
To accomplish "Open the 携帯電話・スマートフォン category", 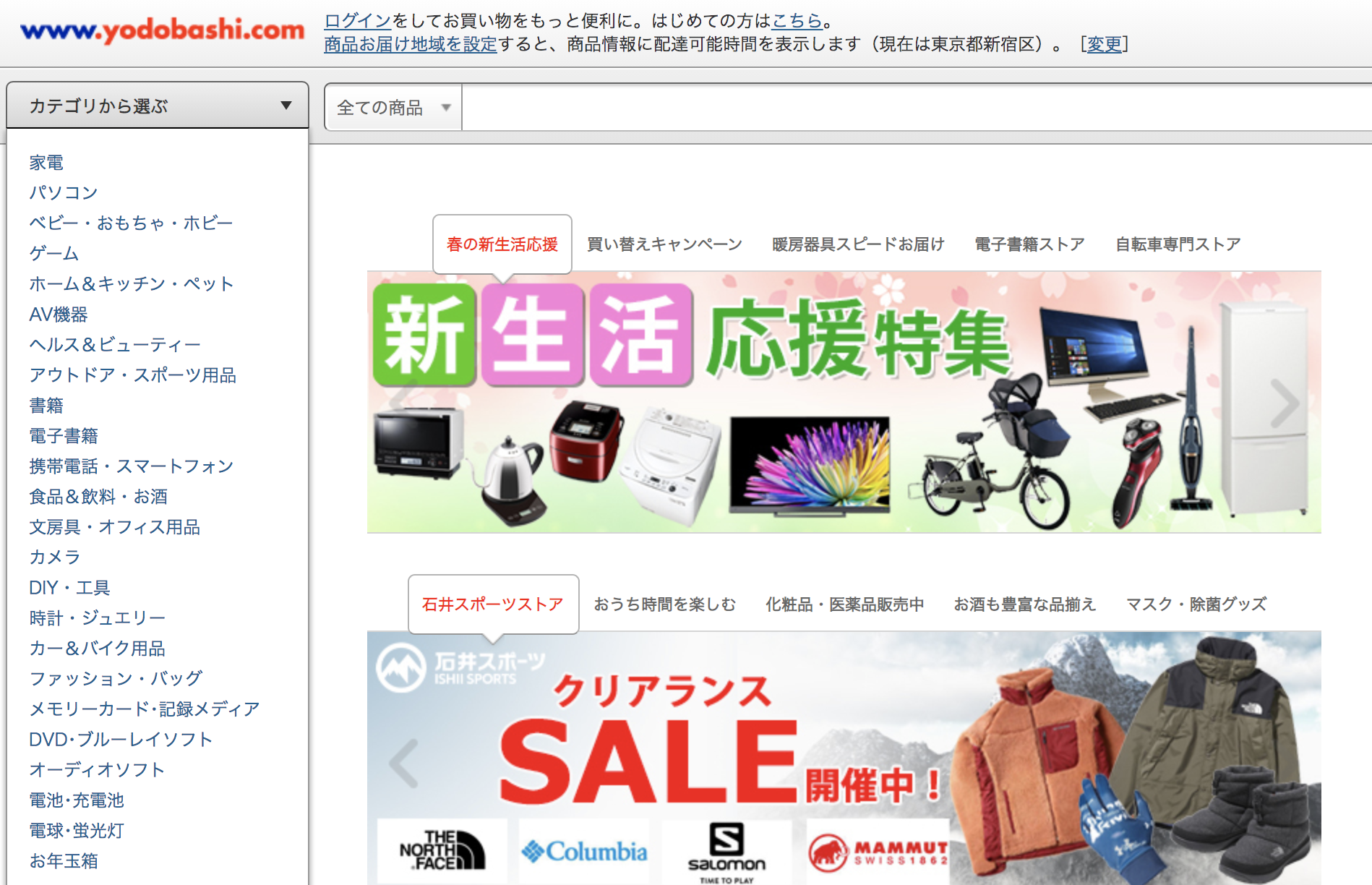I will pyautogui.click(x=132, y=466).
